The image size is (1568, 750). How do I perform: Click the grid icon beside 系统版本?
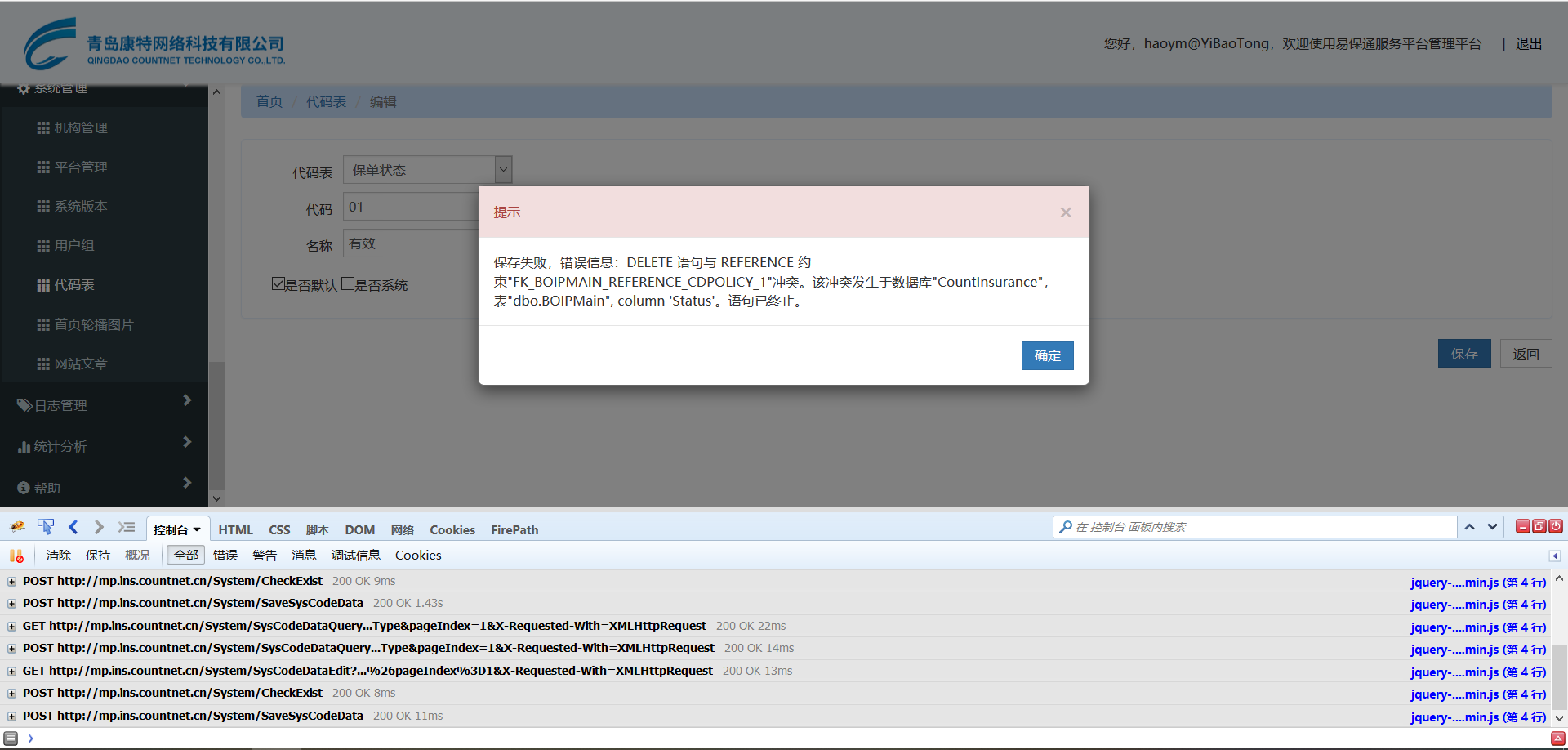click(43, 206)
